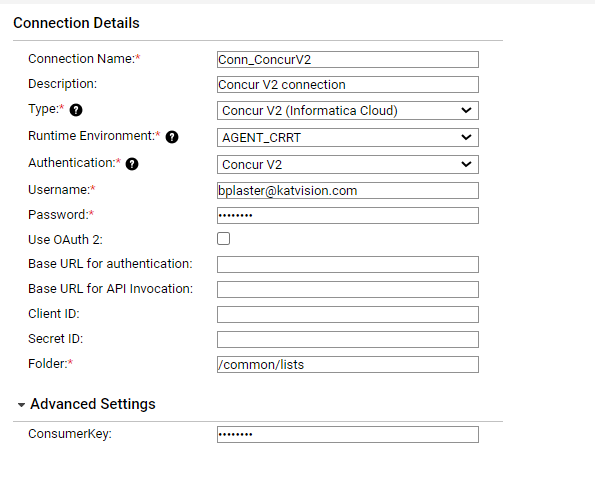Screen dimensions: 595x494
Task: Enable the Use OAuth 2 checkbox
Action: click(x=224, y=239)
